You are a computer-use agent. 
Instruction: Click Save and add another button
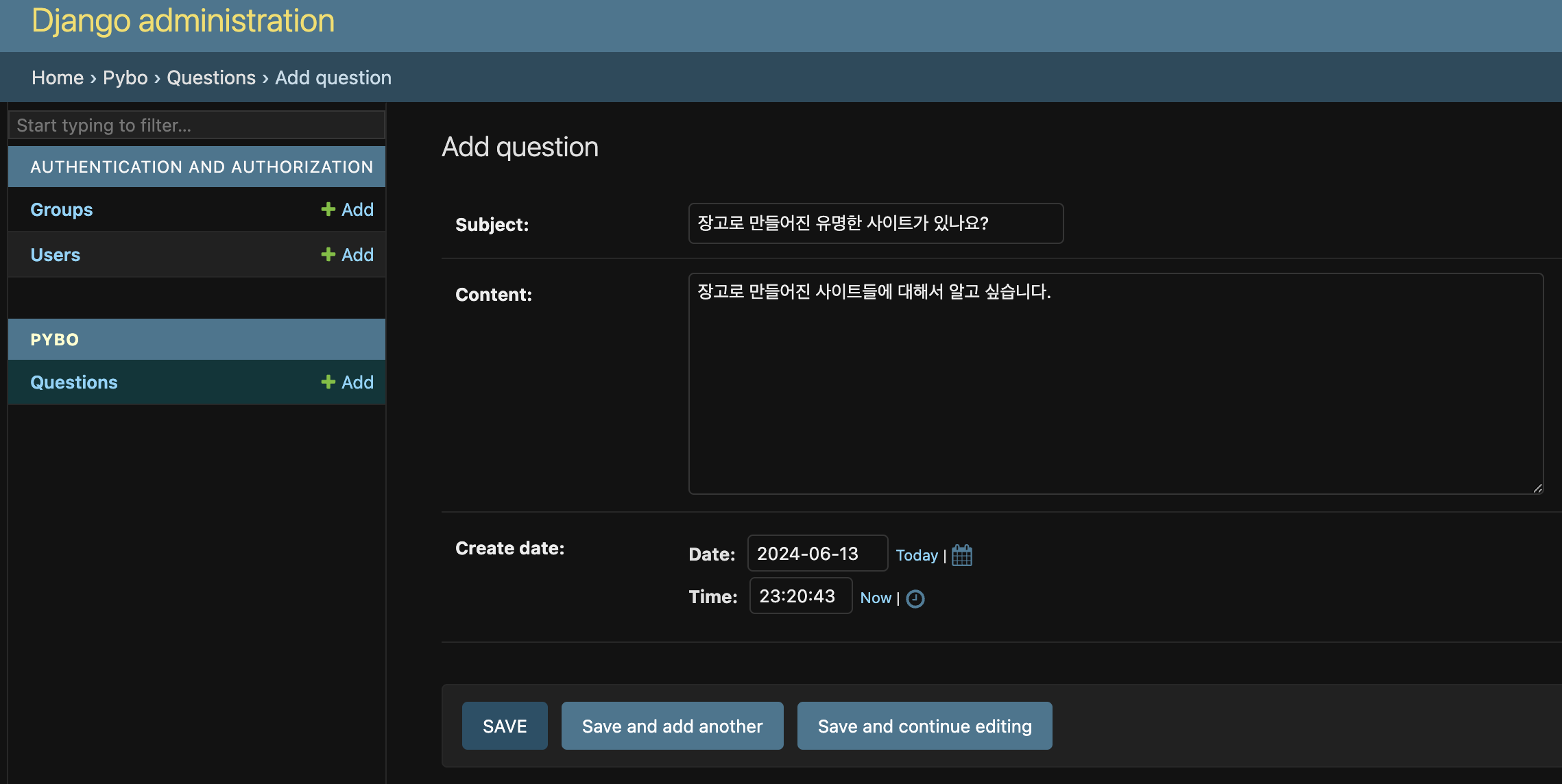coord(672,726)
